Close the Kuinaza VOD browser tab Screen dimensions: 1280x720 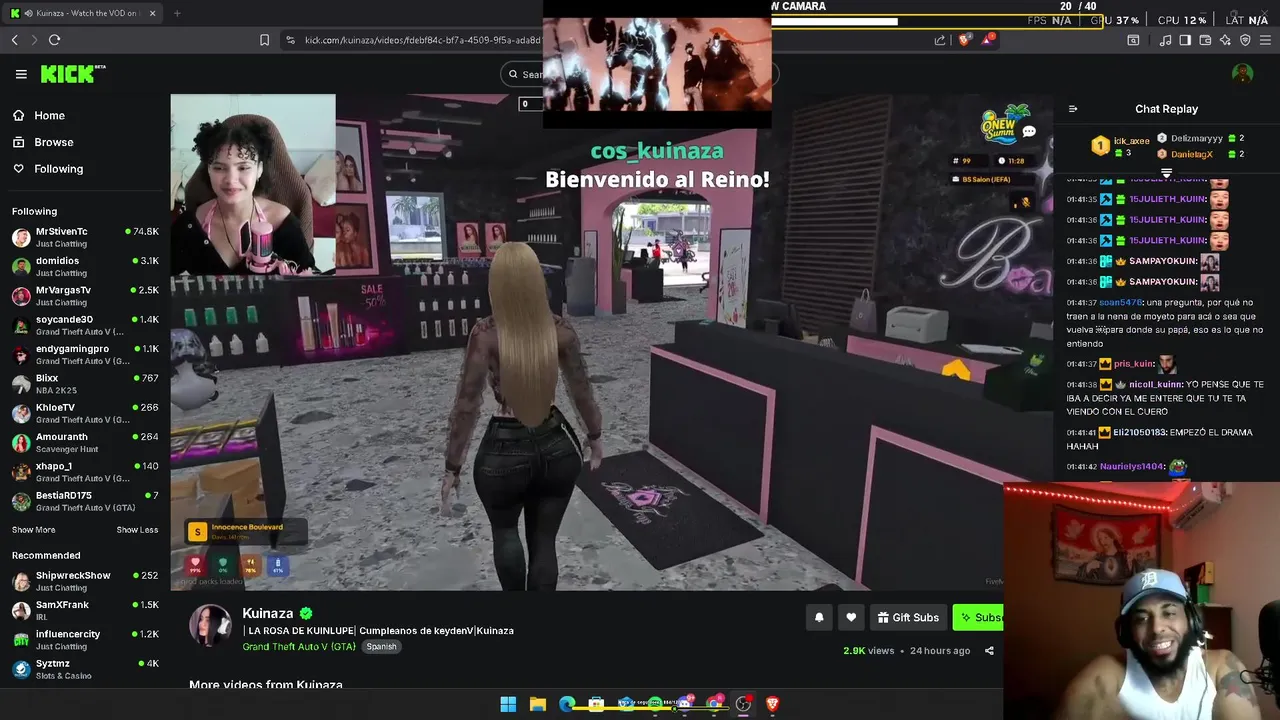tap(153, 13)
